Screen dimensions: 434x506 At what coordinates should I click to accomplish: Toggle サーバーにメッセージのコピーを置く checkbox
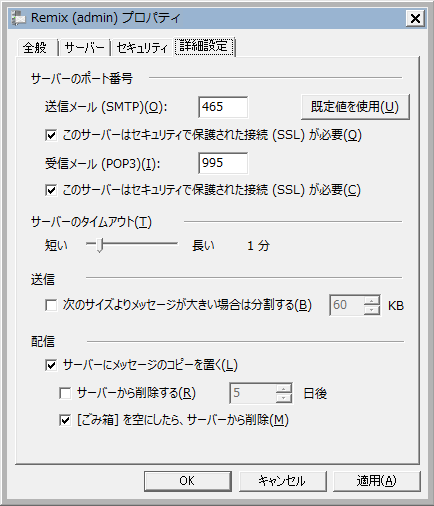point(51,365)
